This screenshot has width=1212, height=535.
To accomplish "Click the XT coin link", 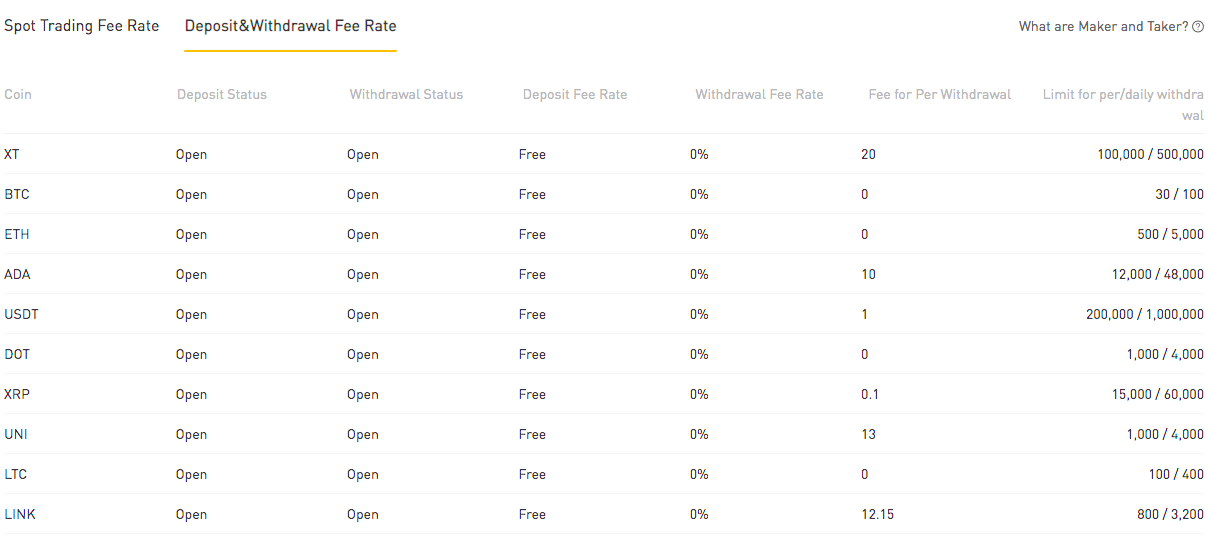I will tap(12, 154).
